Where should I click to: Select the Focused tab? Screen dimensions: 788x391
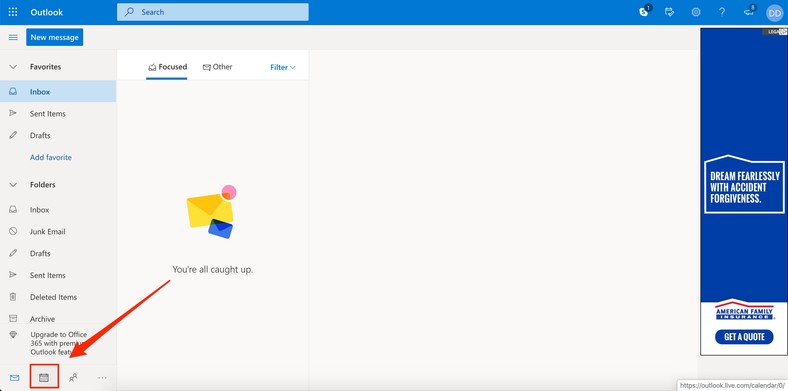167,67
